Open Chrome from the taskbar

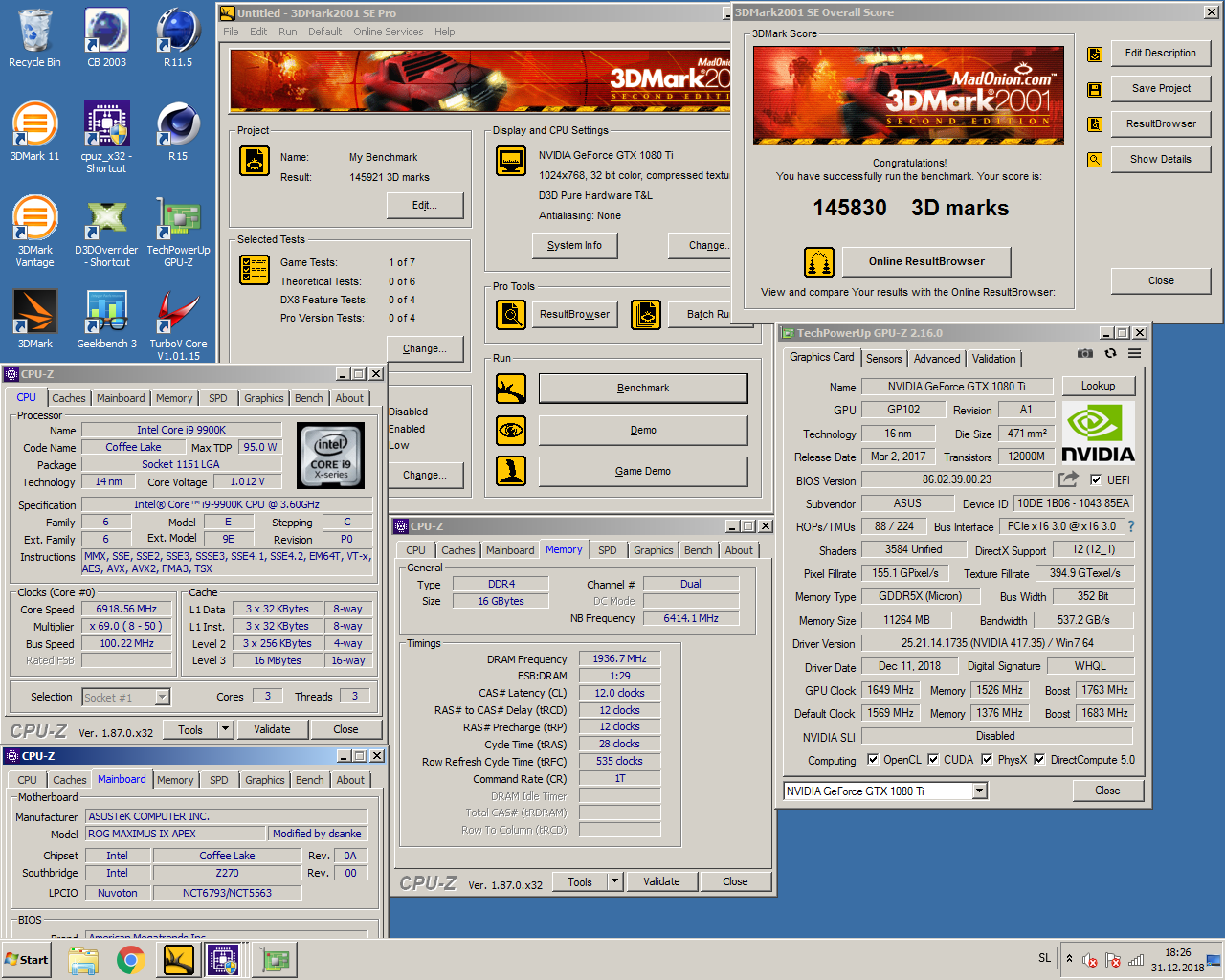[x=131, y=960]
